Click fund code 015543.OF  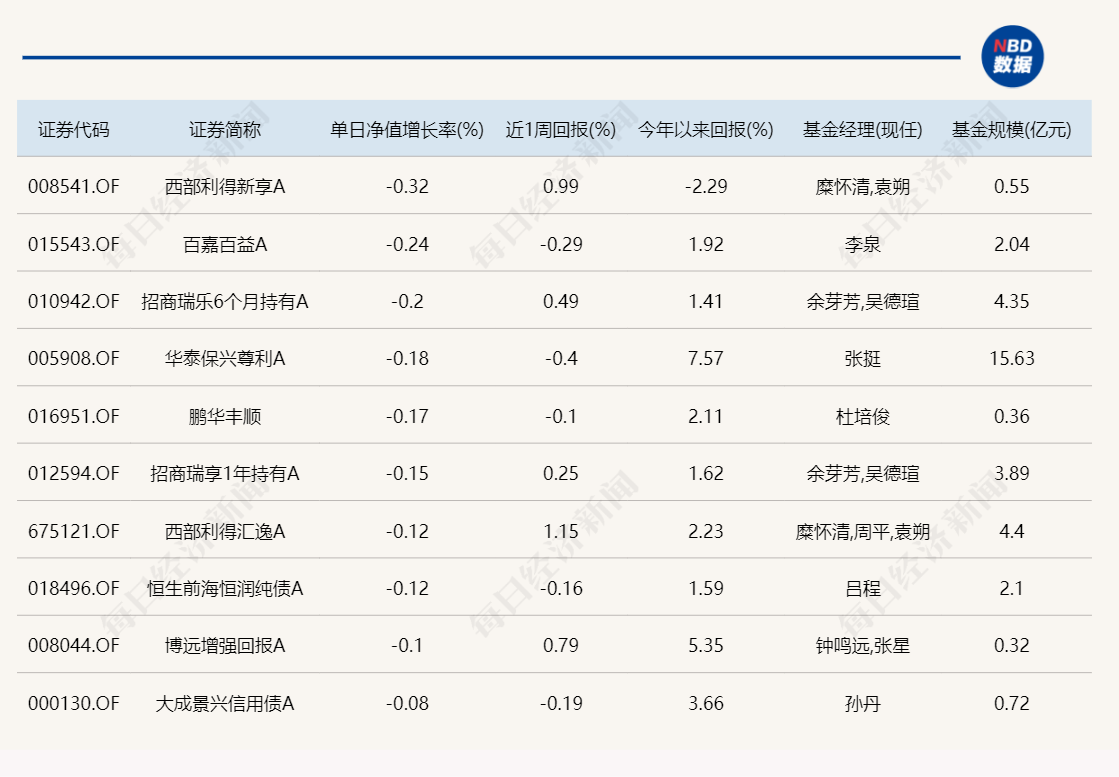[74, 245]
